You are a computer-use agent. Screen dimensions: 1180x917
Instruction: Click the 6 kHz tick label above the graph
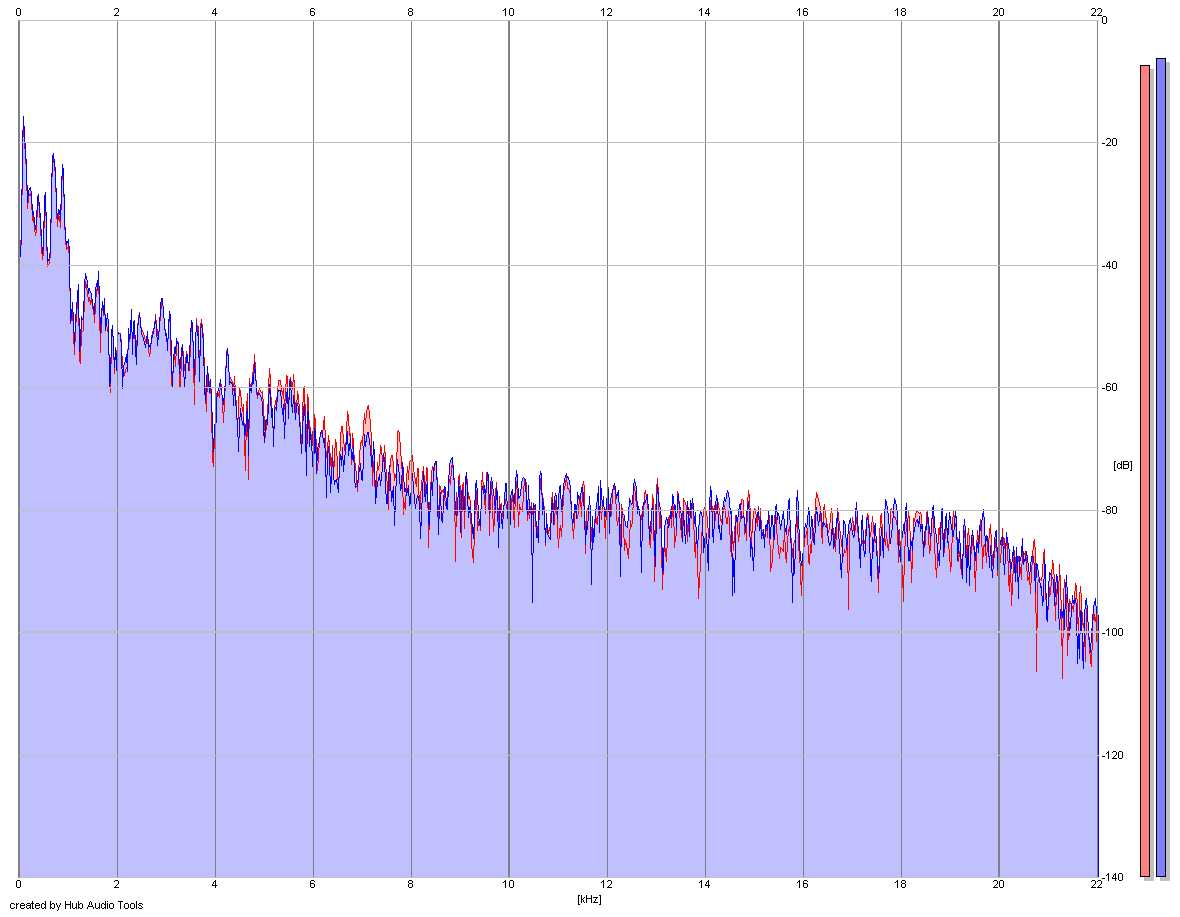click(x=312, y=12)
